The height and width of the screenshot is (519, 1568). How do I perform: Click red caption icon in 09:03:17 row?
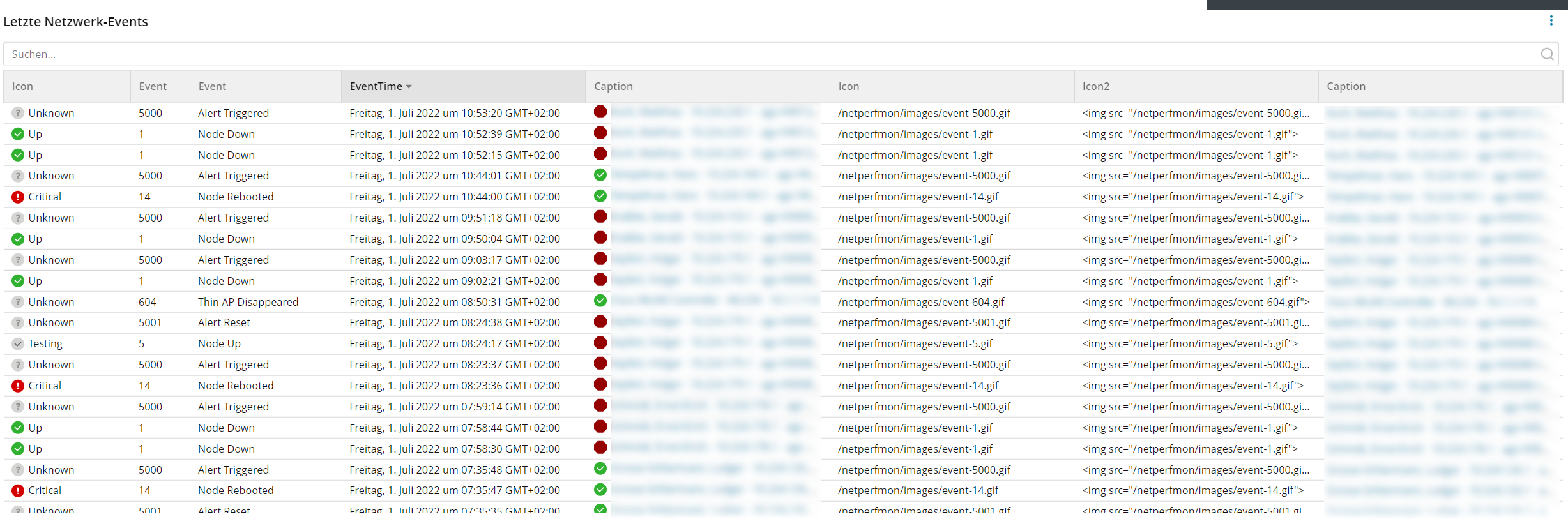(x=600, y=259)
